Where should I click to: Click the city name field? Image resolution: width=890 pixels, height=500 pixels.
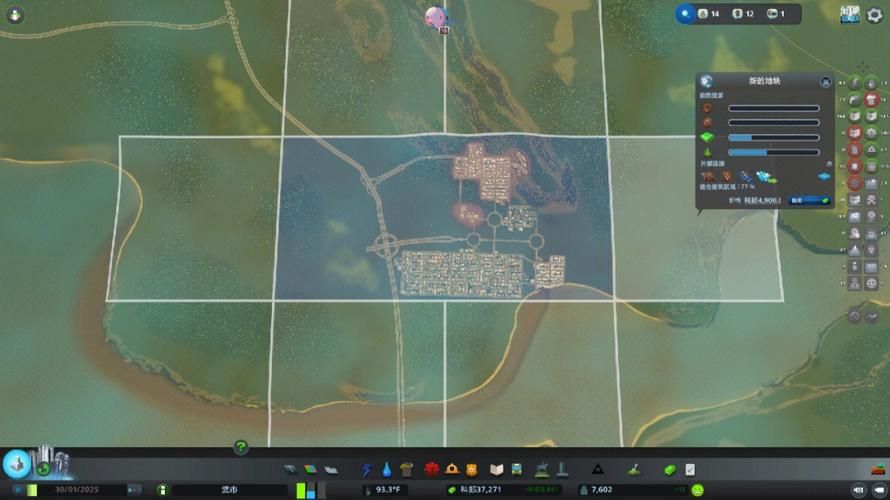pos(229,490)
